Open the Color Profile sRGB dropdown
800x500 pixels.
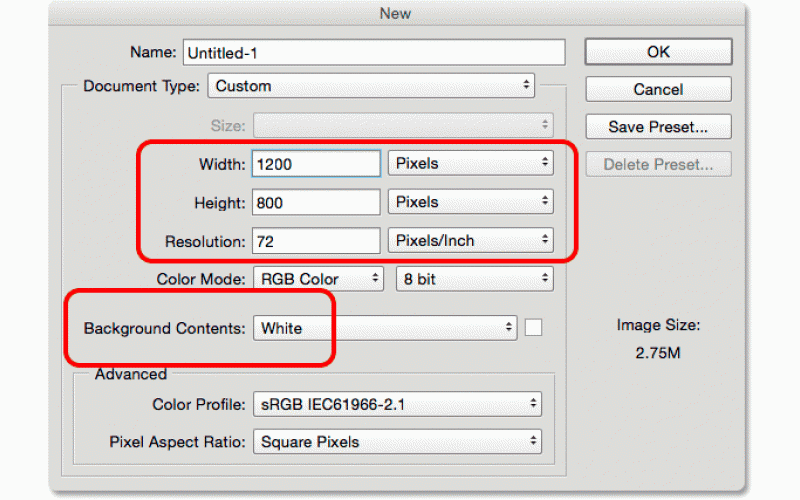[x=397, y=404]
